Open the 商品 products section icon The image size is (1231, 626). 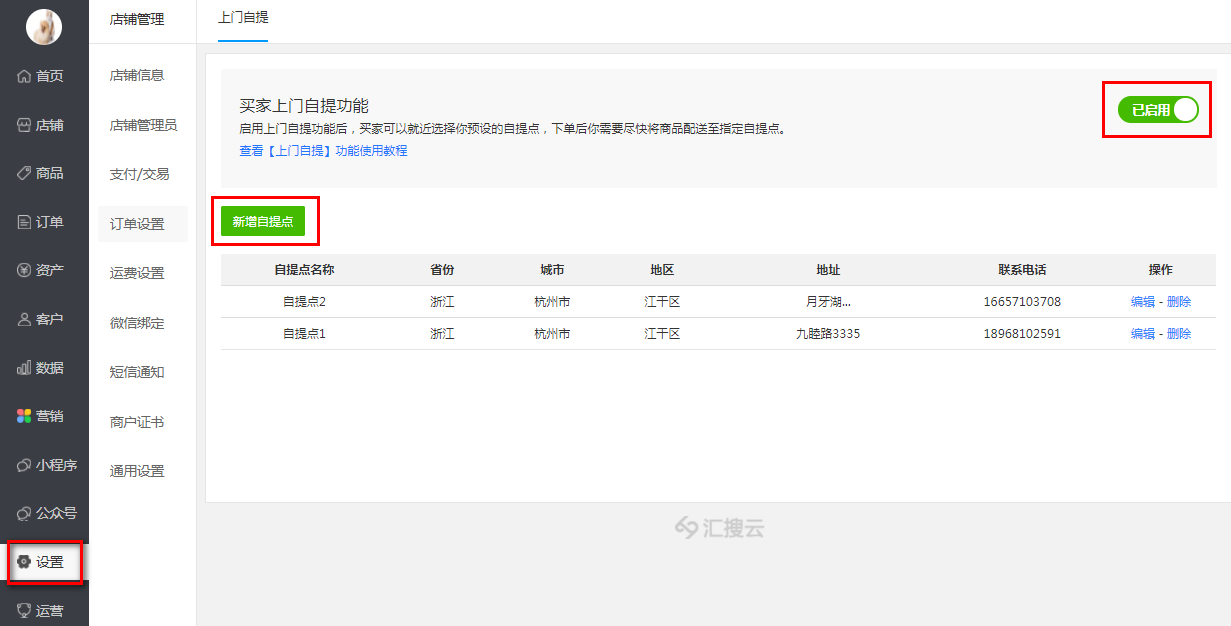pyautogui.click(x=22, y=173)
